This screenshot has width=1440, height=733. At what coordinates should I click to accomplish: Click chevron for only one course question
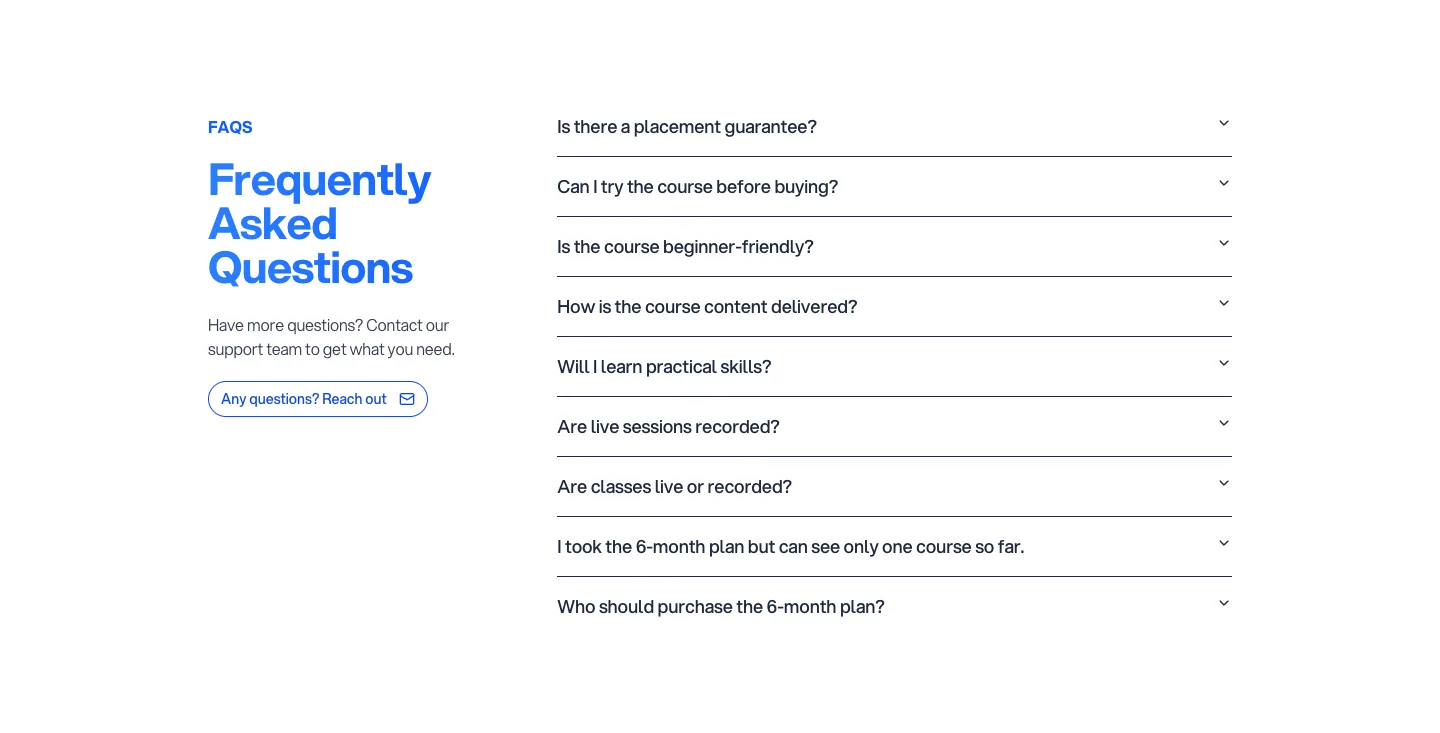coord(1223,543)
